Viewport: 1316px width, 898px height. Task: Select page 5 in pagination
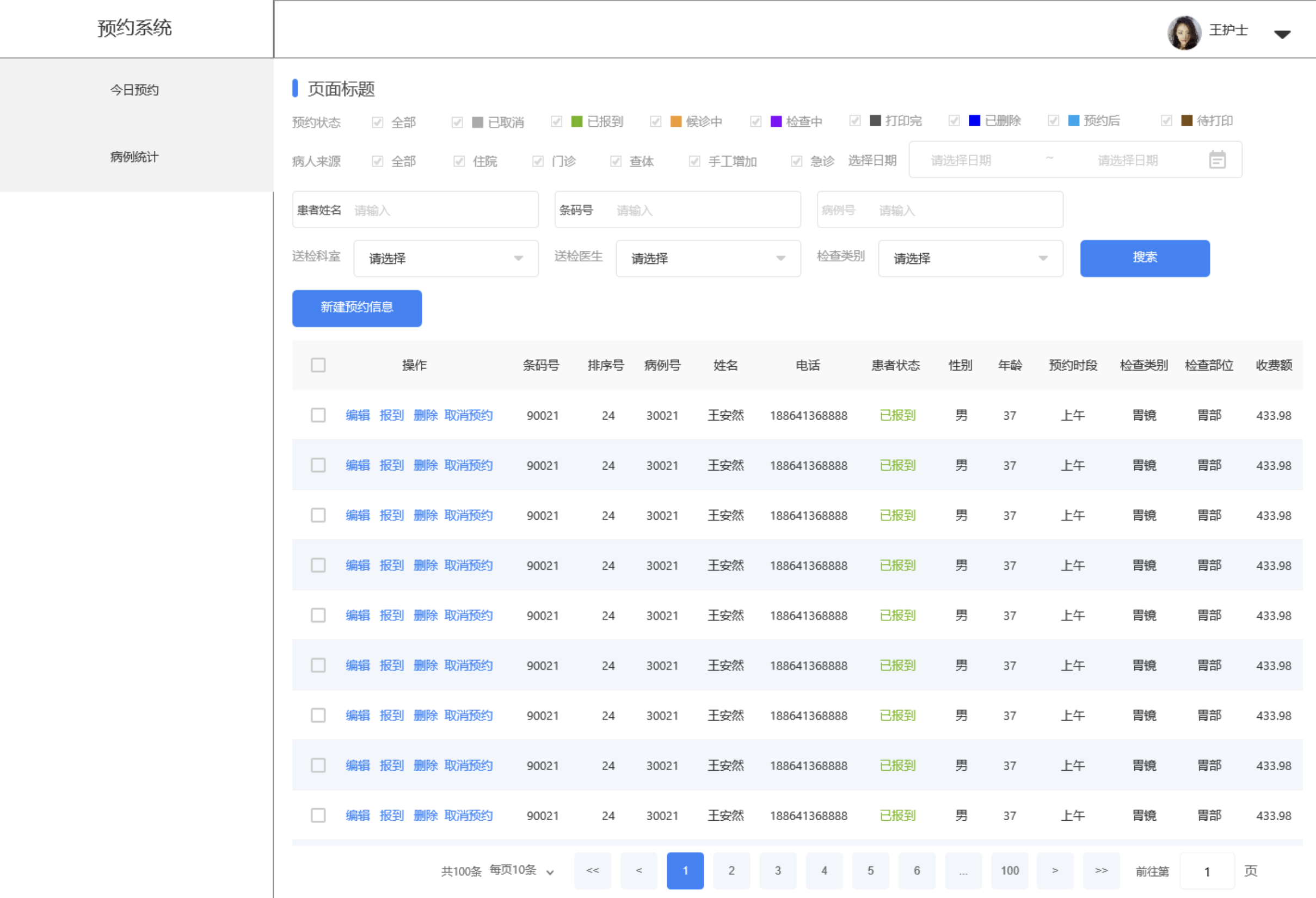click(x=870, y=870)
